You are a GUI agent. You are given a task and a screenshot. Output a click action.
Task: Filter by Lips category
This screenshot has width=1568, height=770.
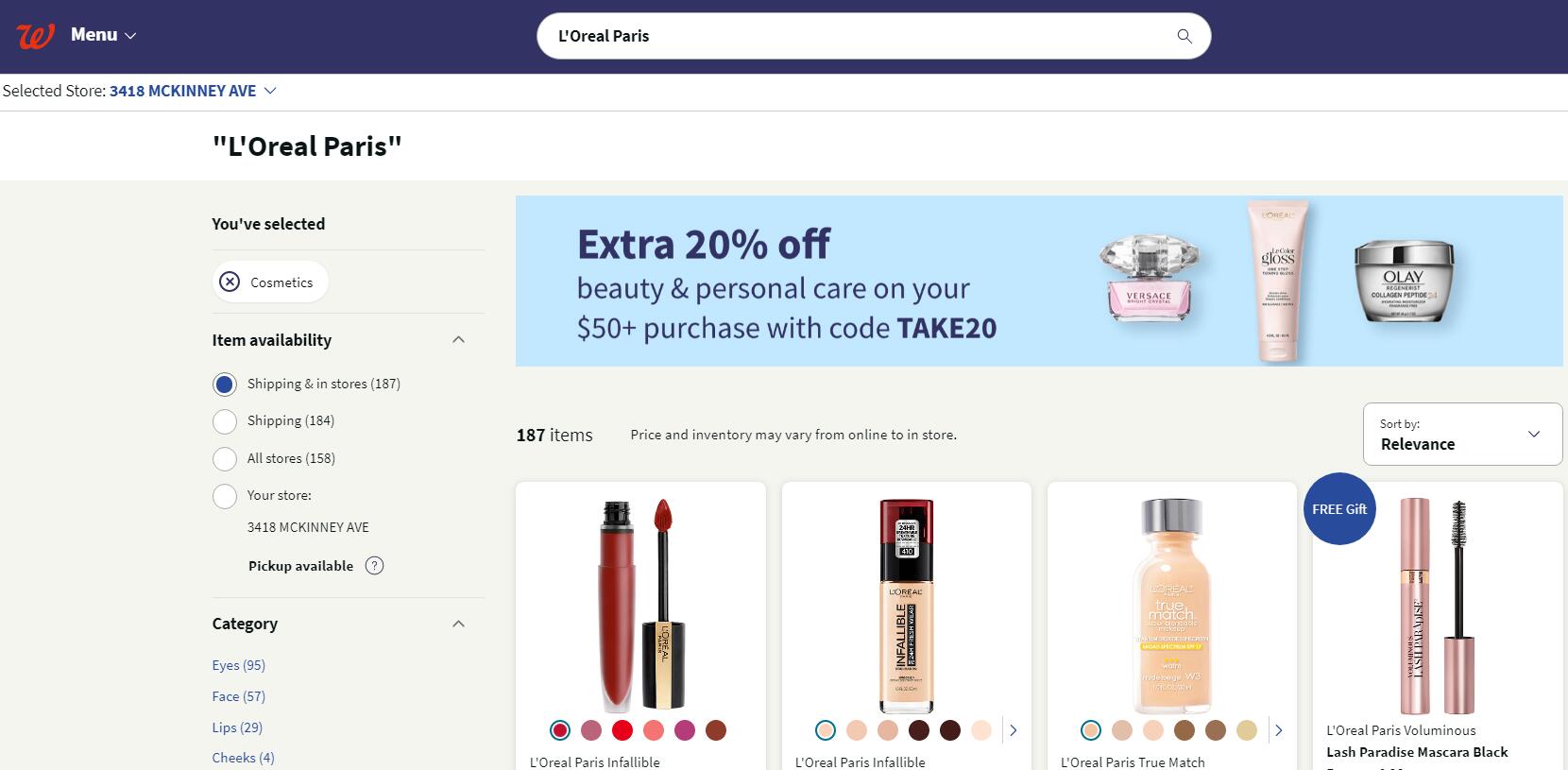(237, 727)
